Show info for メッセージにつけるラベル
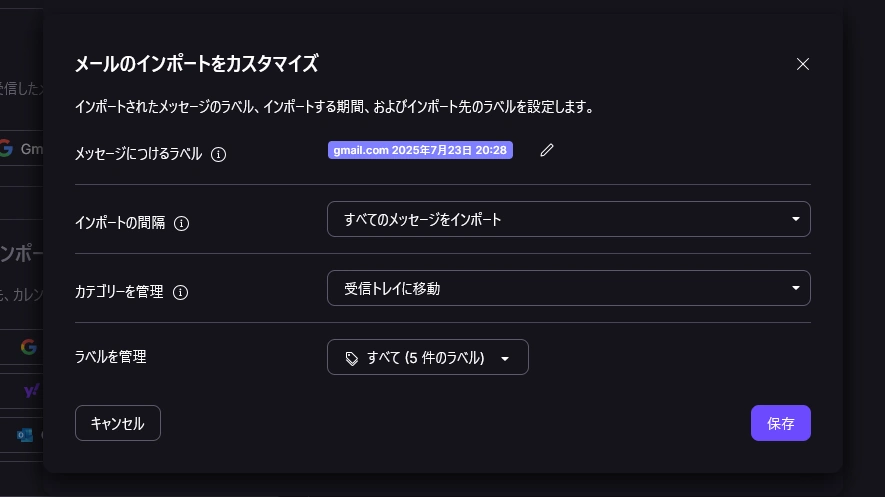Viewport: 885px width, 497px height. point(218,154)
